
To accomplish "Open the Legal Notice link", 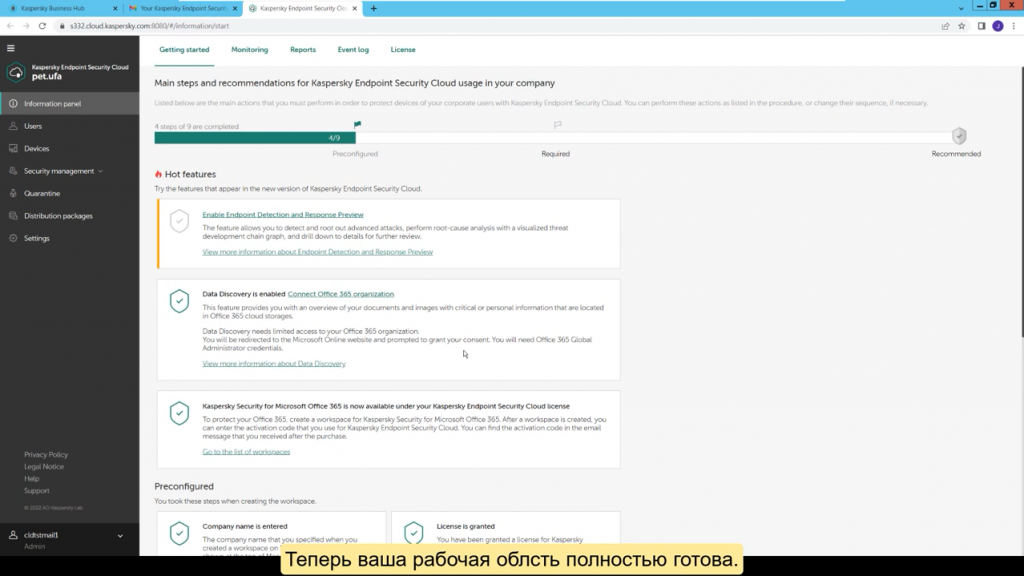I will (44, 466).
